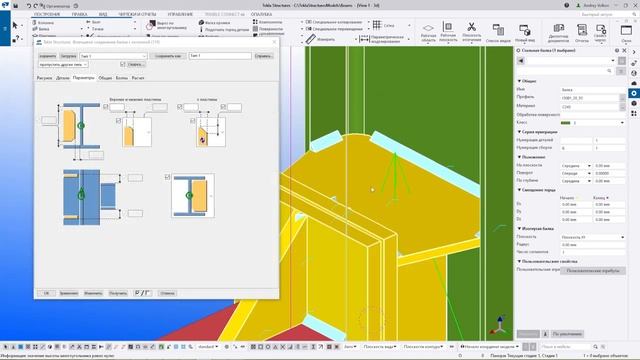This screenshot has width=640, height=360.
Task: Create a Новый вид new view
Action: point(524,33)
